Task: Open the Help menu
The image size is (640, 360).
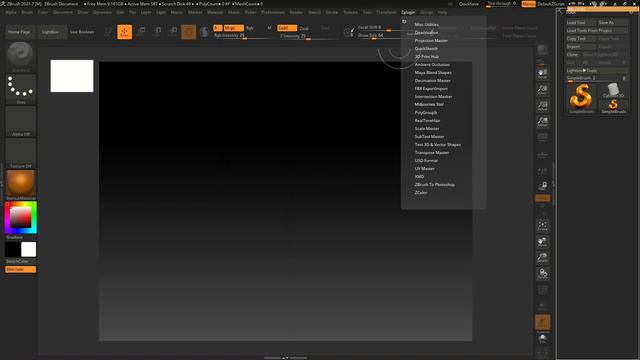Action: click(x=442, y=12)
